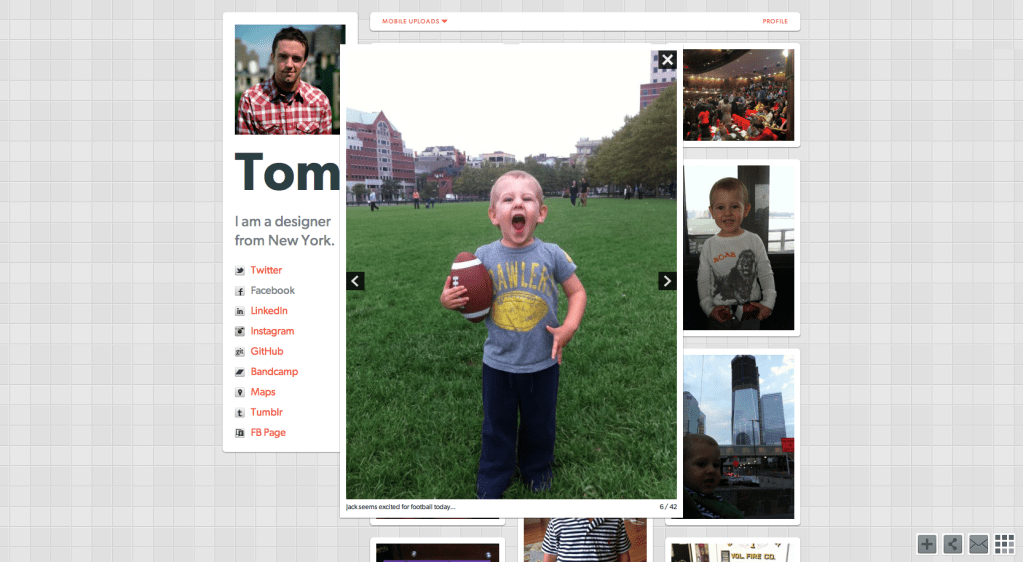Open the skyscraper photo thumbnail

[738, 435]
